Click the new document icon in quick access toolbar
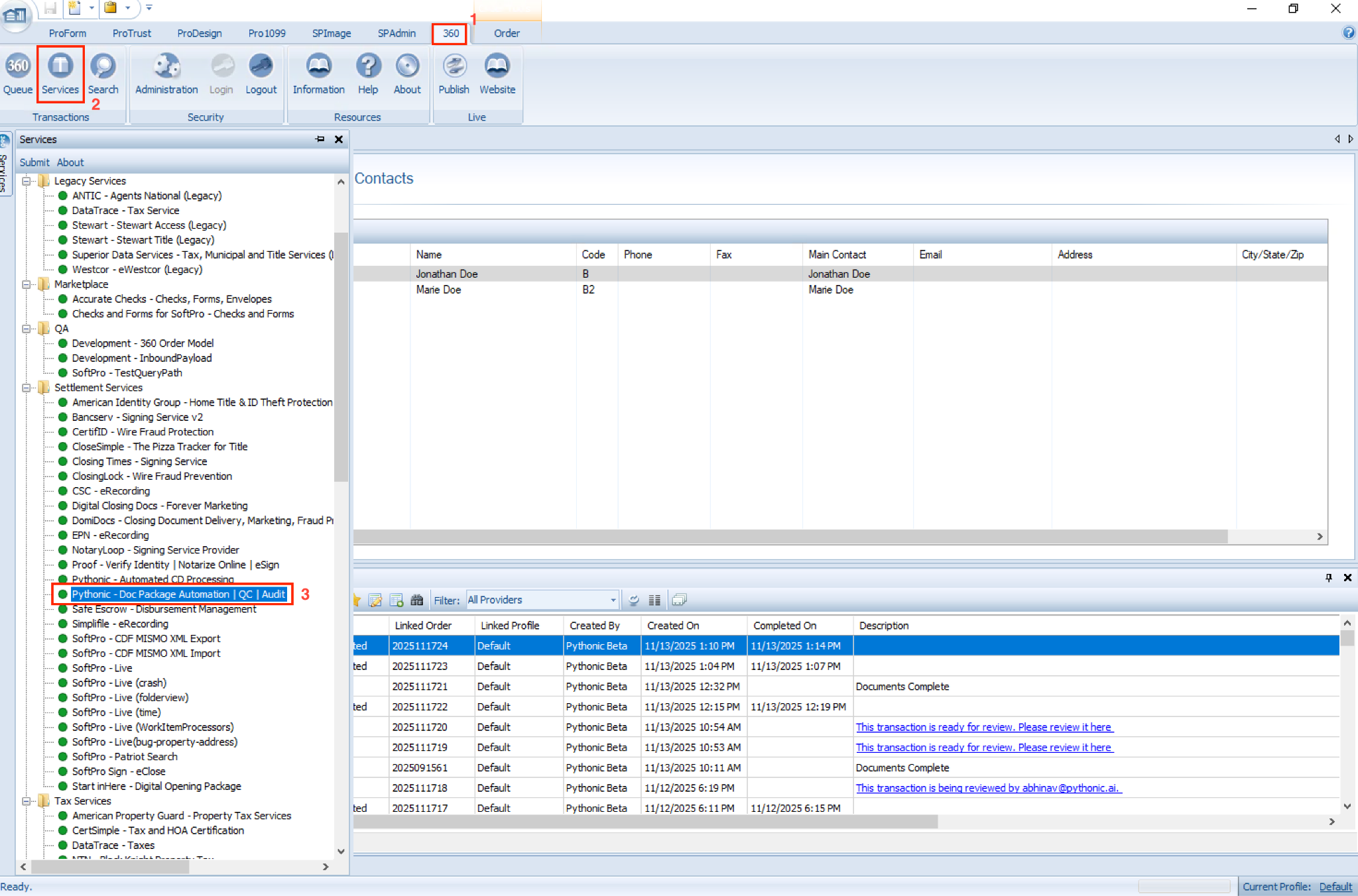 (x=74, y=8)
